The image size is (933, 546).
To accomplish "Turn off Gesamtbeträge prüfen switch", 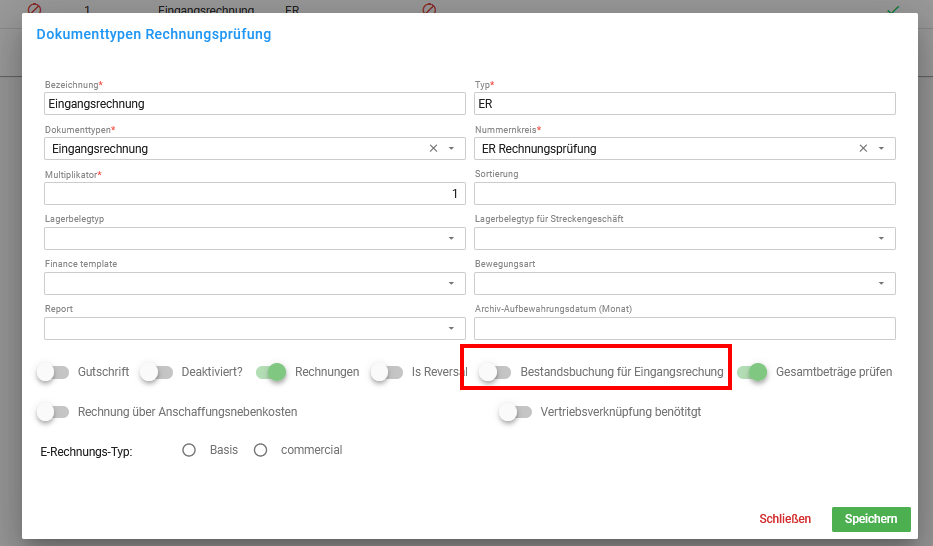I will tap(752, 372).
